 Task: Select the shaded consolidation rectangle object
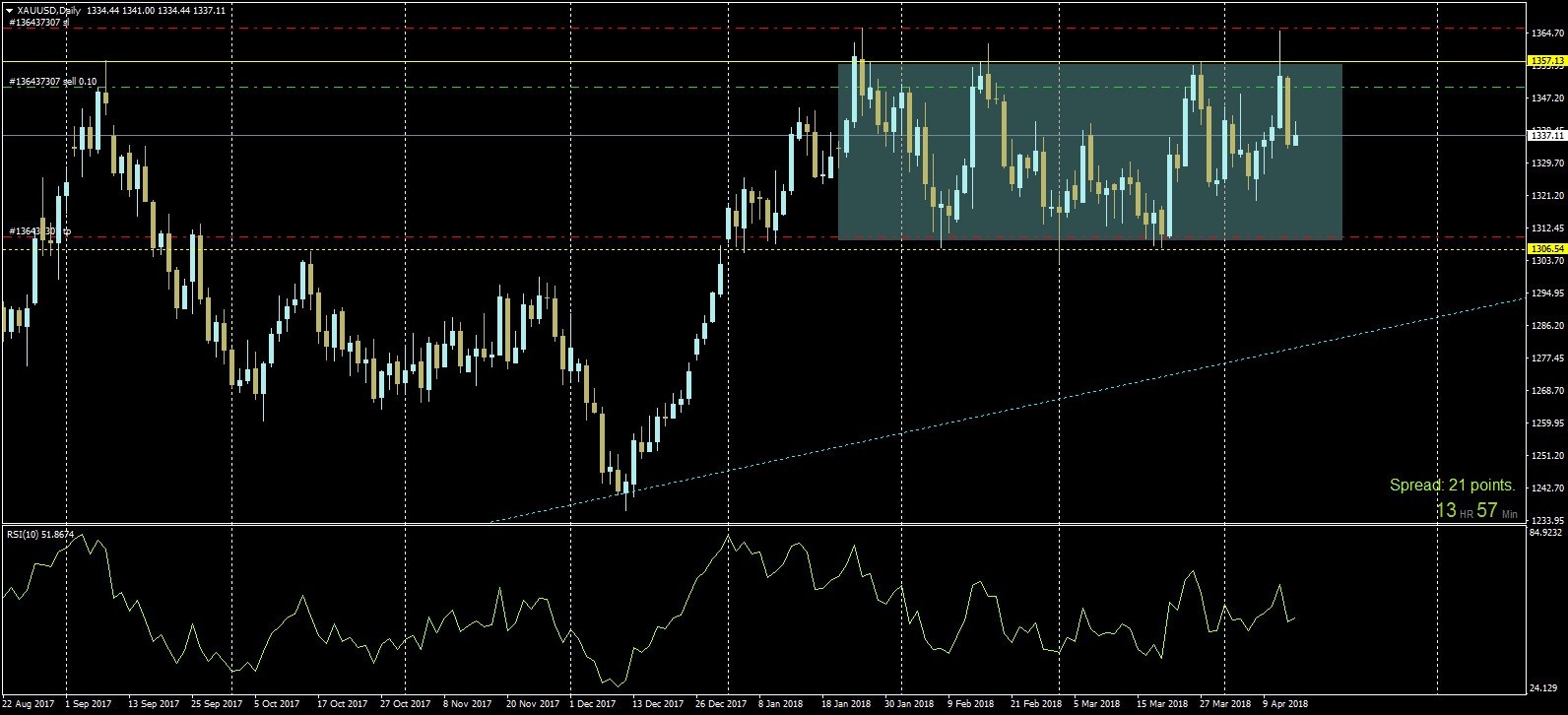pyautogui.click(x=1089, y=152)
